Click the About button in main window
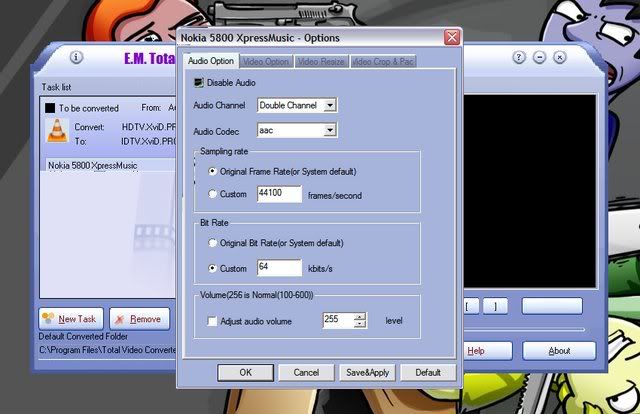 coord(559,351)
